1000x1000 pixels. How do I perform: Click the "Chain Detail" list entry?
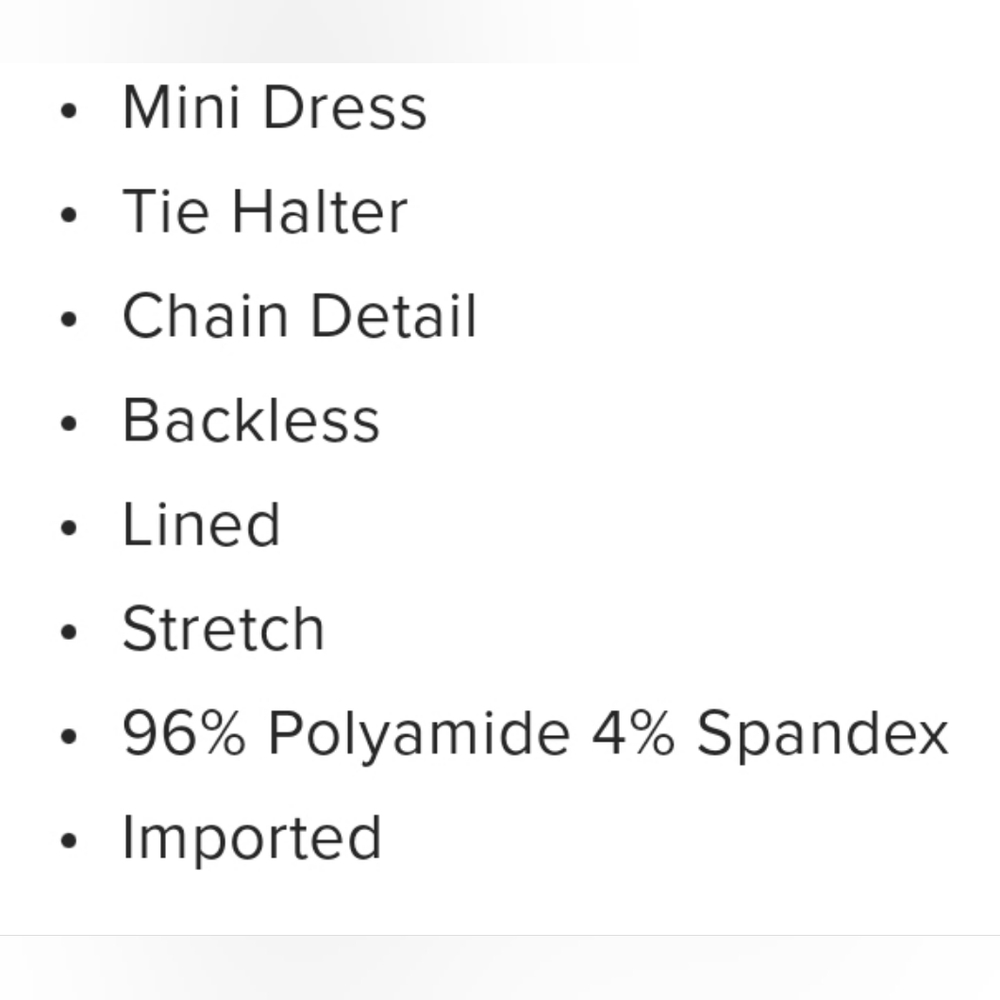[x=299, y=316]
